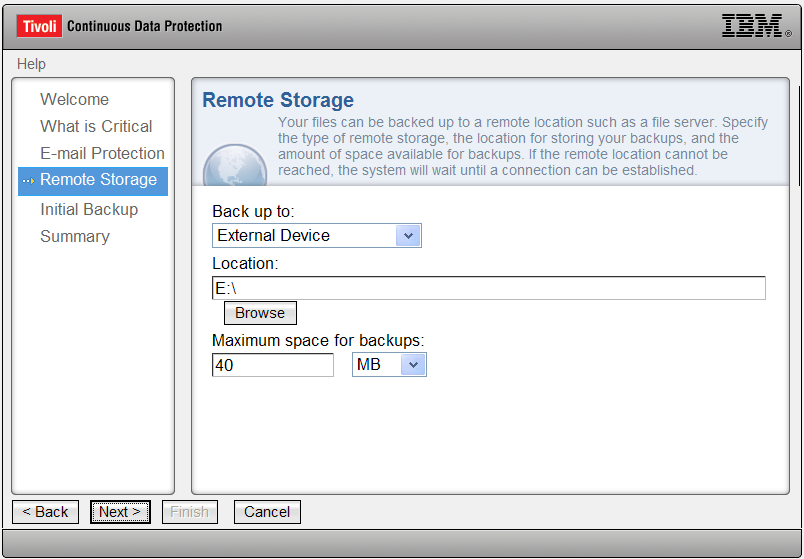Screen dimensions: 804x559
Task: Click the Tivoli logo badge
Action: [x=39, y=26]
